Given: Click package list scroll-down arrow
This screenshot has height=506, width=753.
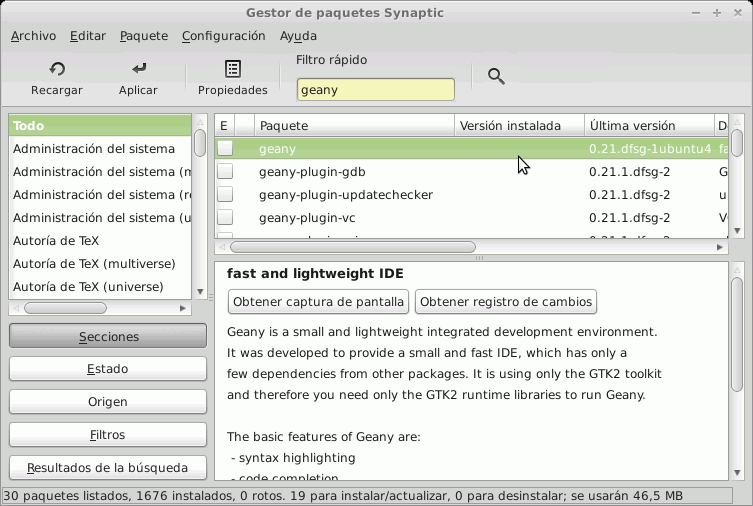Looking at the screenshot, I should tap(737, 230).
